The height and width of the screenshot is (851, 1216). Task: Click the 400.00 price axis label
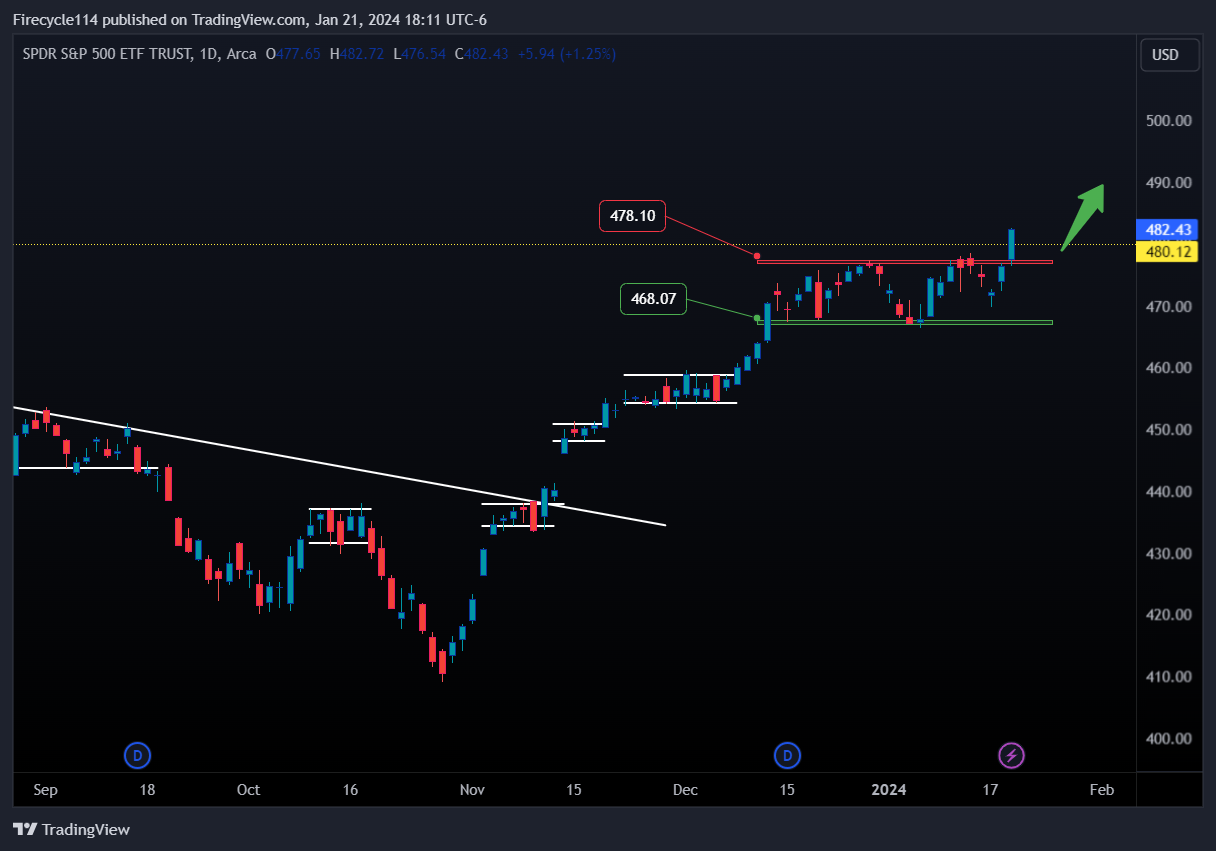(x=1169, y=738)
